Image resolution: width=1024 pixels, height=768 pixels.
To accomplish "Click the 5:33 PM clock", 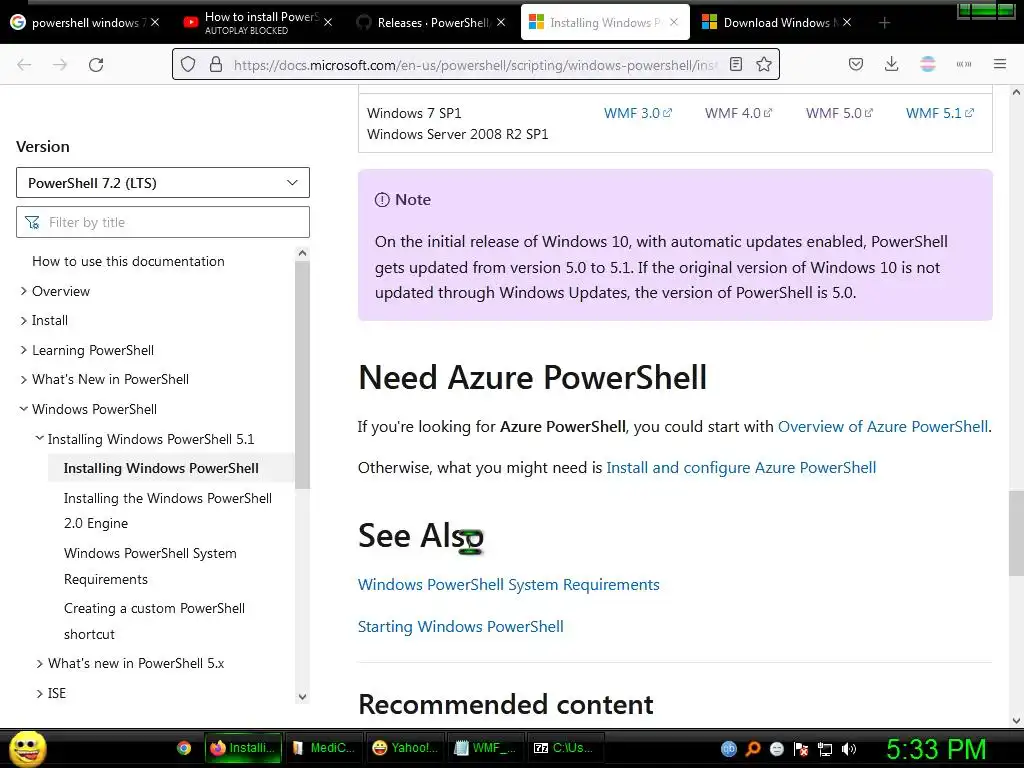I will pos(936,749).
